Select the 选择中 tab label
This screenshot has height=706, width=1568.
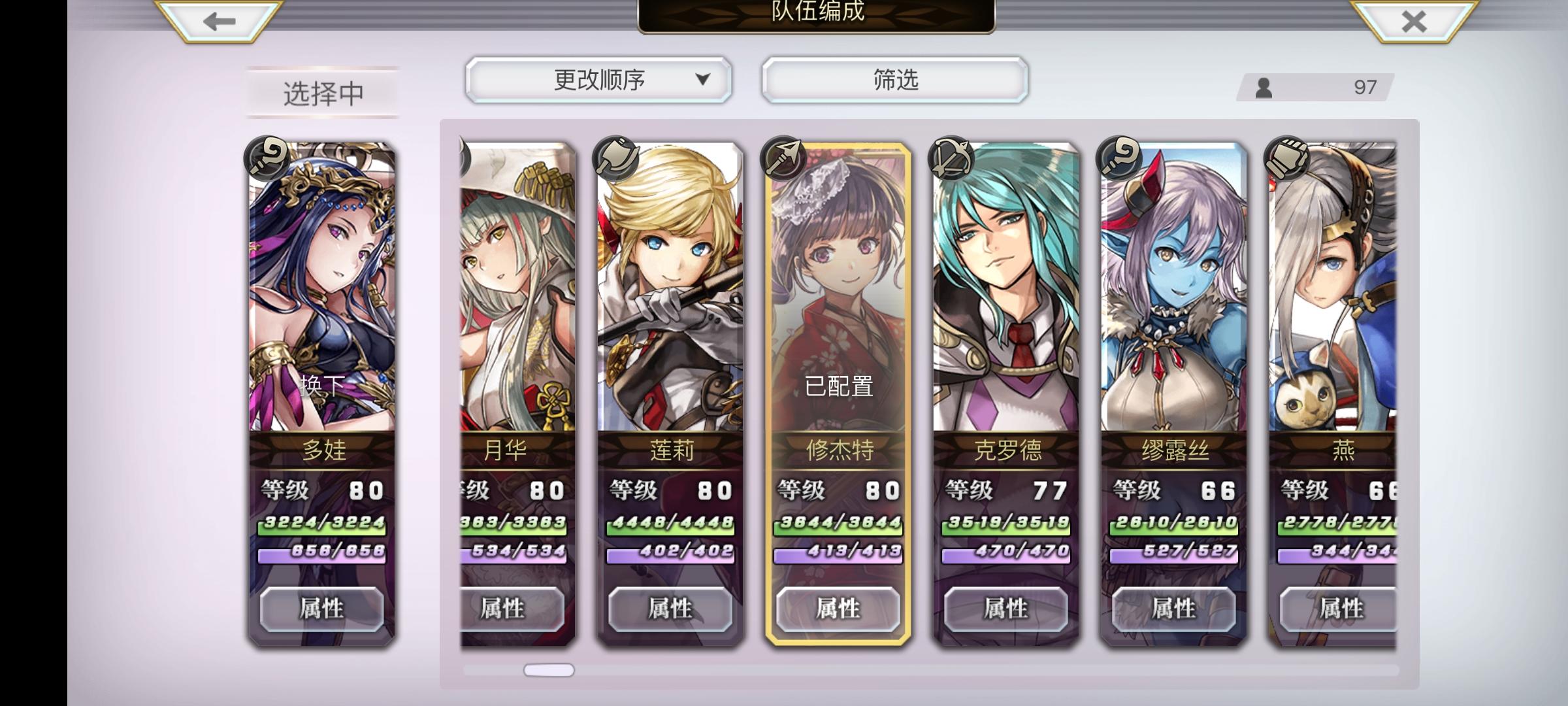[x=323, y=93]
